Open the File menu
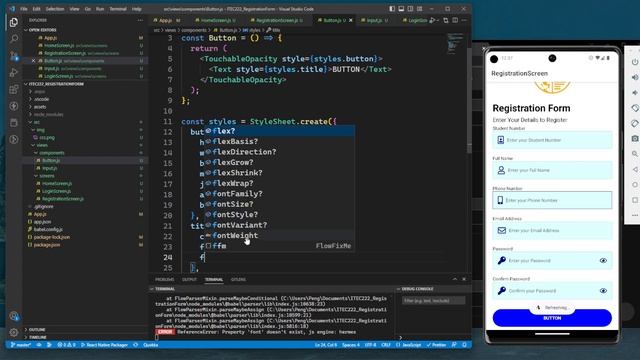 coord(24,9)
